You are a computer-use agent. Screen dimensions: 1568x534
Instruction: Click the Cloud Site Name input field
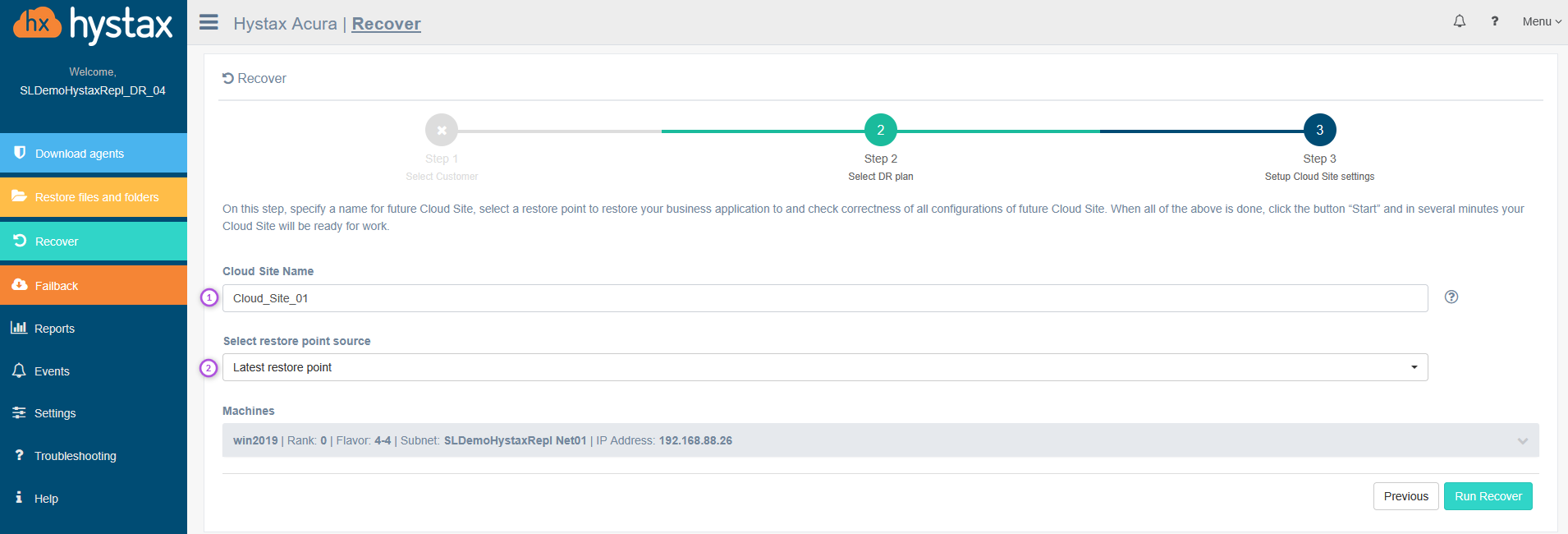(824, 298)
